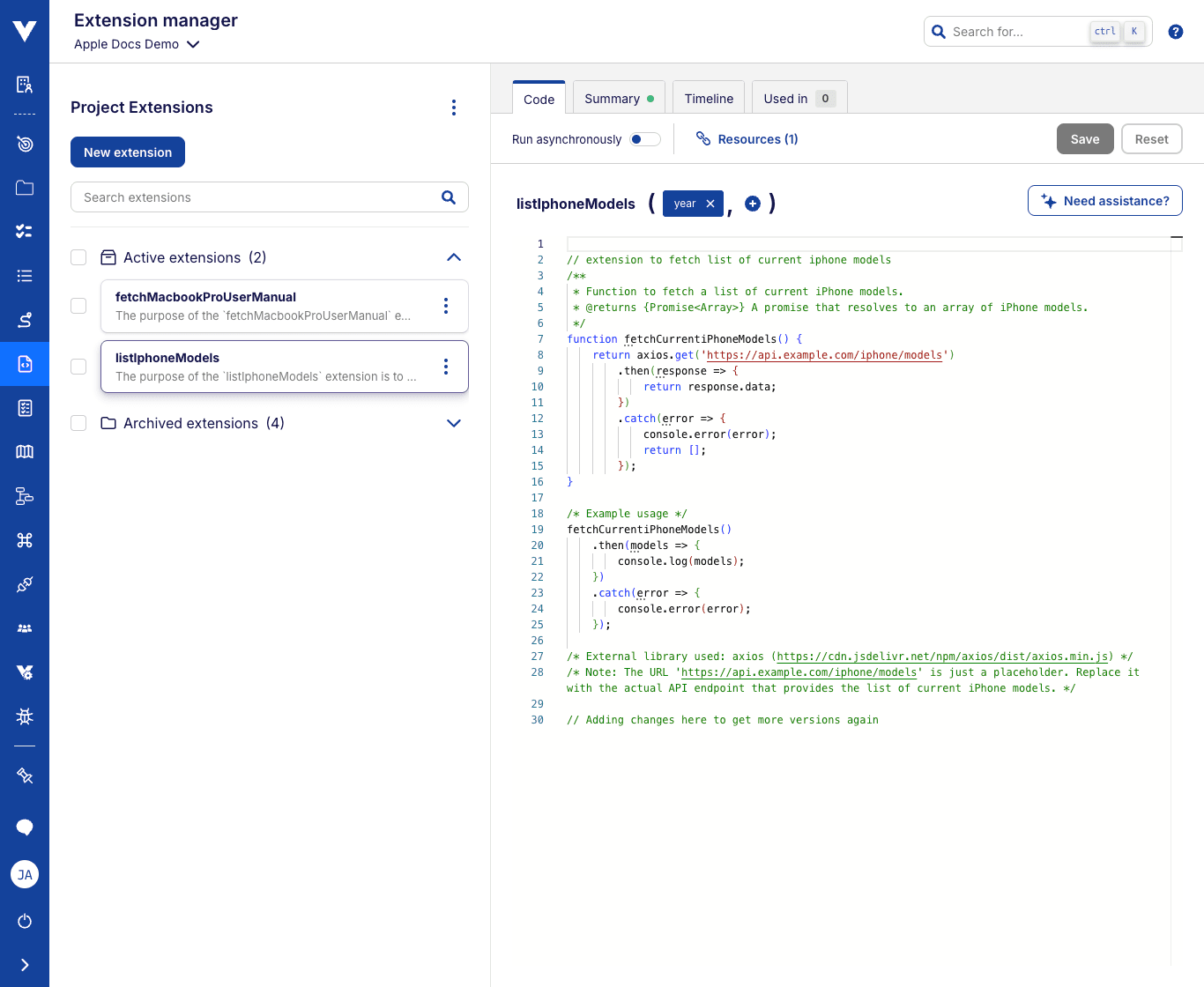Toggle Run asynchronously switch
This screenshot has height=987, width=1204.
tap(645, 139)
